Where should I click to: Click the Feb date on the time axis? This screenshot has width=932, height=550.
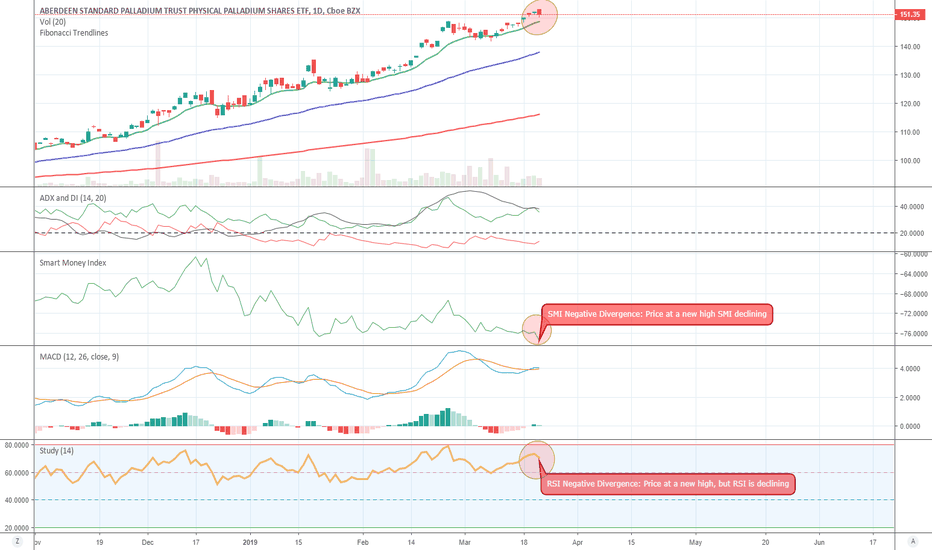pos(363,542)
